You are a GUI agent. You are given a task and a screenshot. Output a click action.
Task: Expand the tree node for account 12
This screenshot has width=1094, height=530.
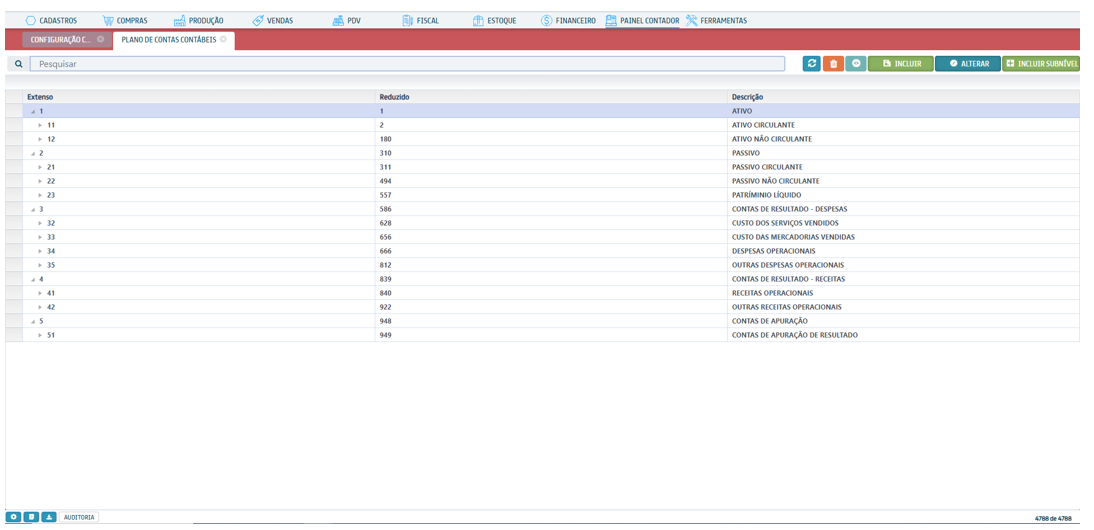pyautogui.click(x=40, y=139)
